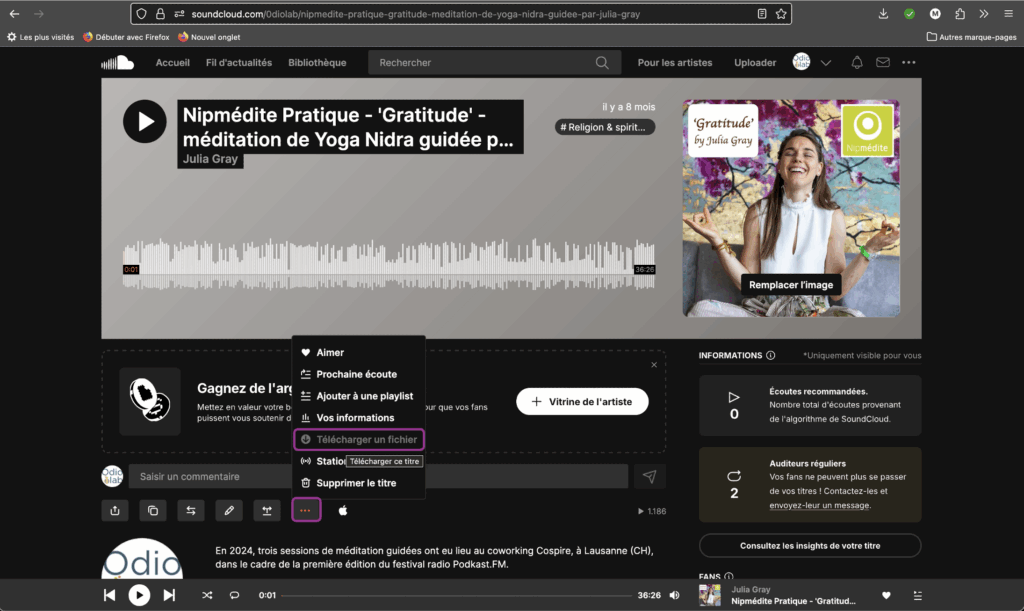This screenshot has height=611, width=1024.
Task: Click the player bar track thumbnail
Action: [x=710, y=595]
